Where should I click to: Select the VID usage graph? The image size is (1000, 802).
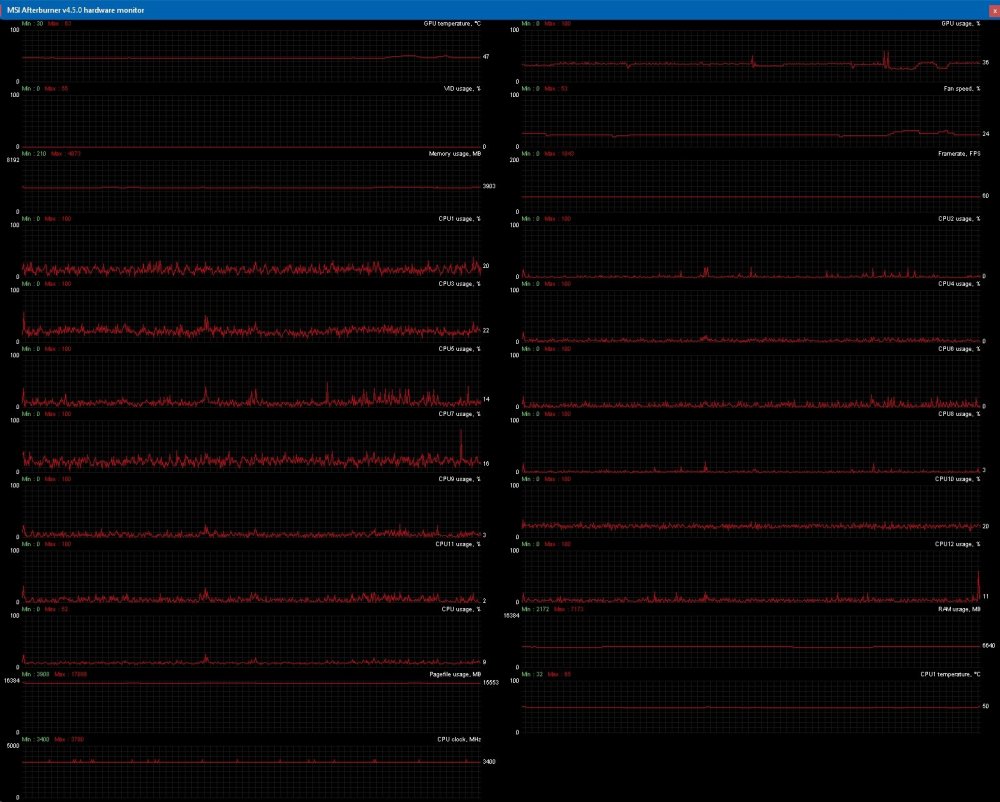coord(250,121)
